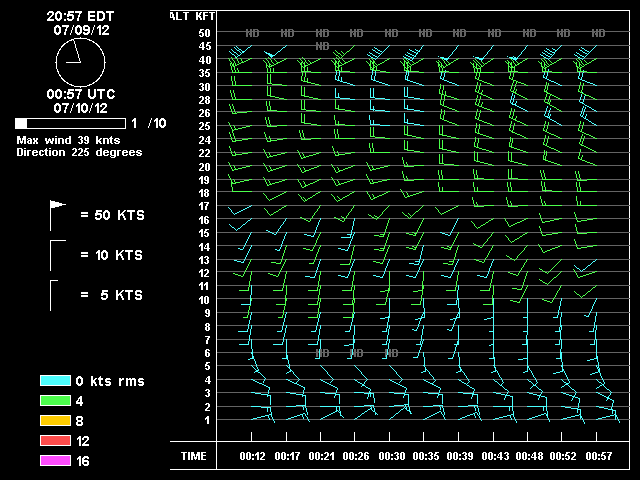640x480 pixels.
Task: Click the cyan 0 kts rms swatch
Action: [x=56, y=381]
